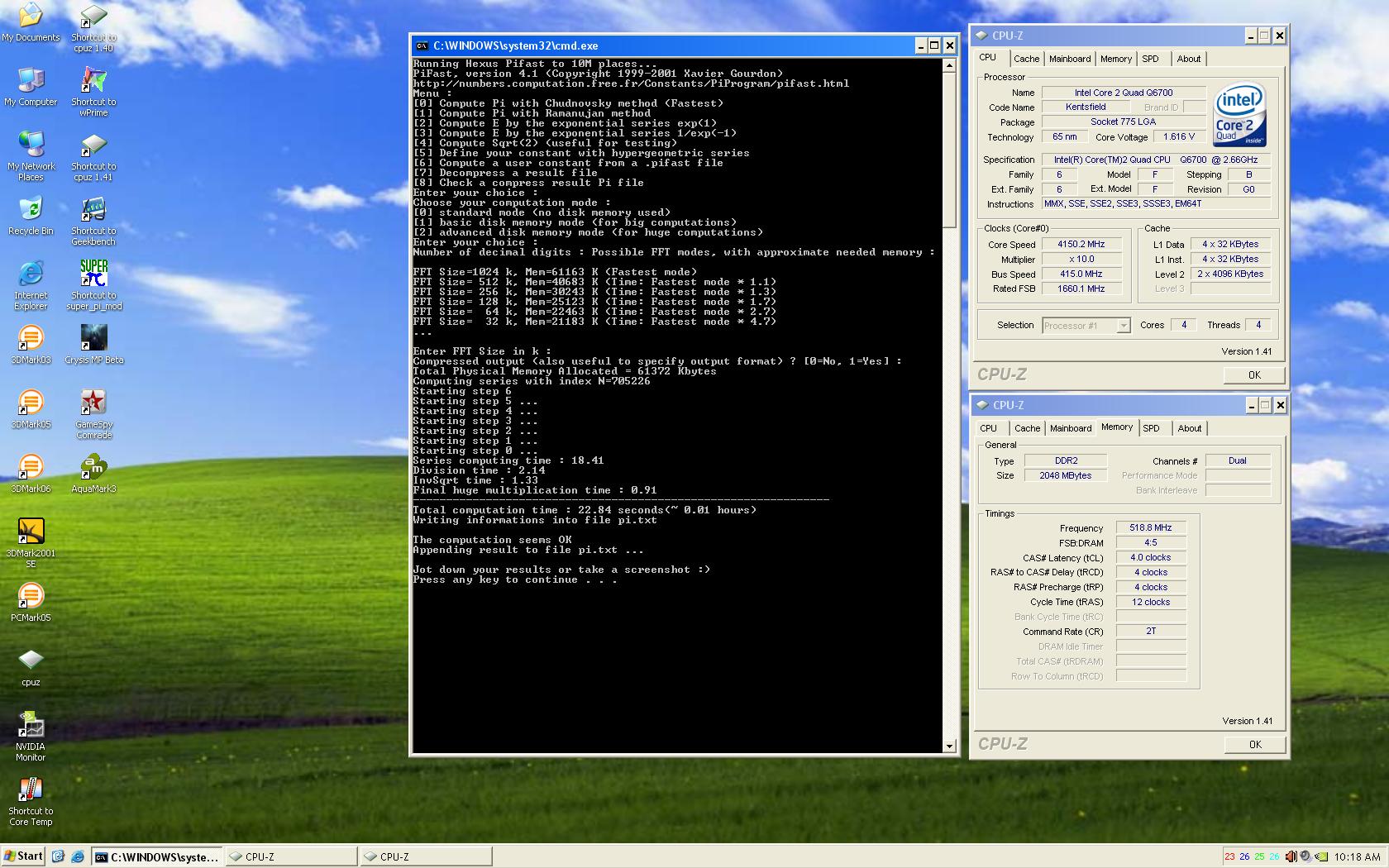Open the cpuz desktop icon
The image size is (1389, 868).
31,667
